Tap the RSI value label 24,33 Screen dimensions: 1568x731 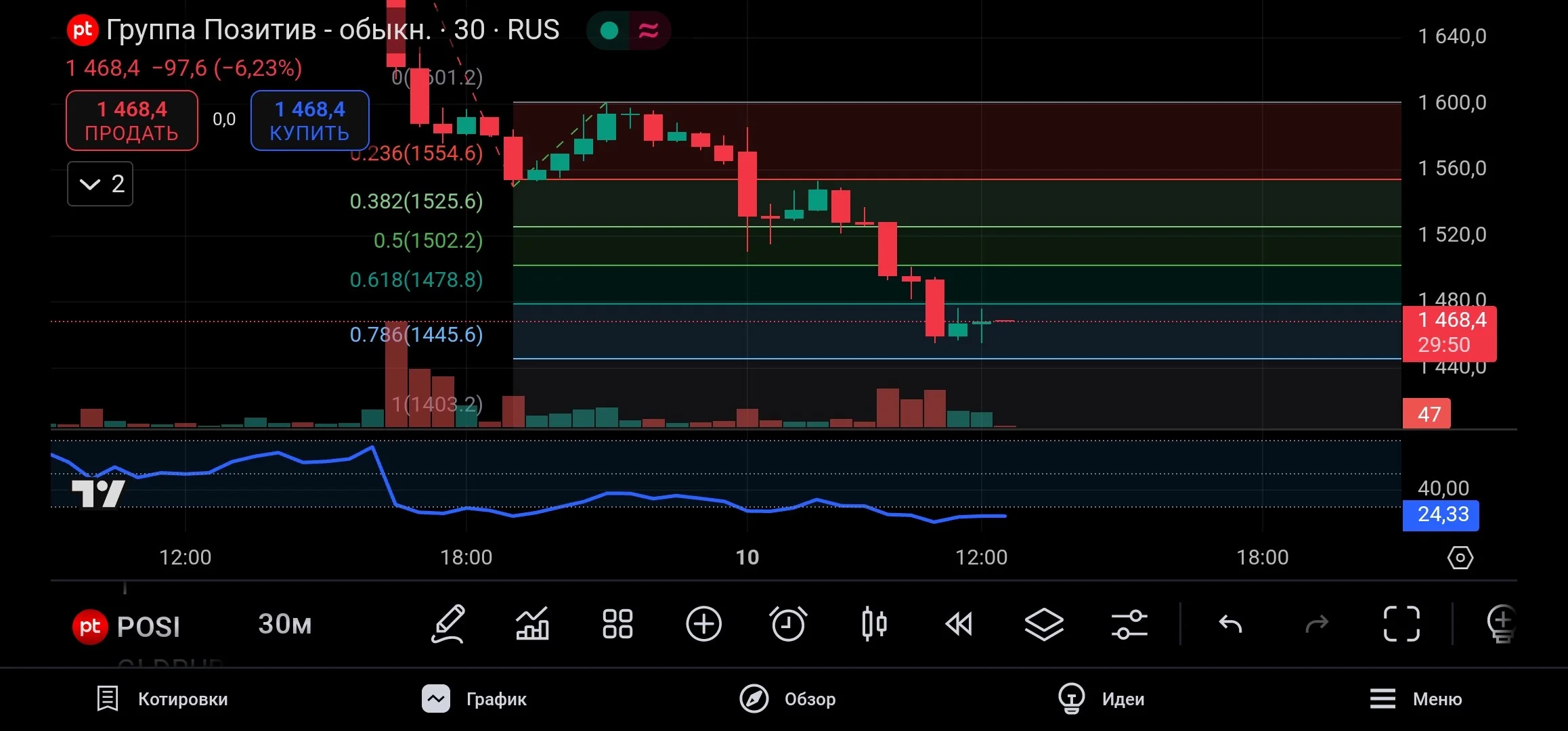click(1441, 515)
